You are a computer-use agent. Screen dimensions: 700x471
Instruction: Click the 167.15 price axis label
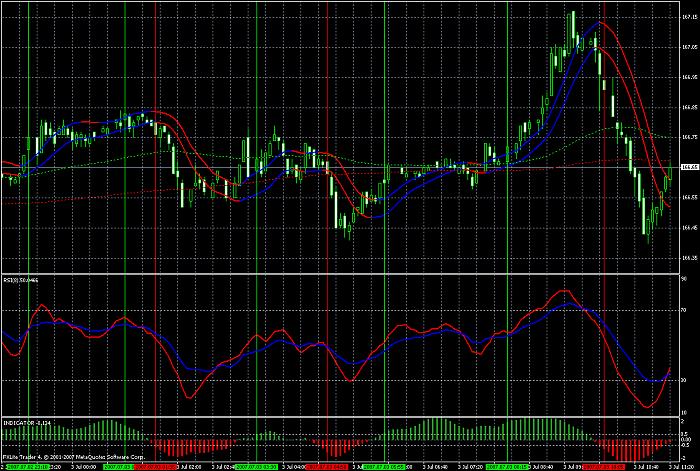tap(690, 17)
